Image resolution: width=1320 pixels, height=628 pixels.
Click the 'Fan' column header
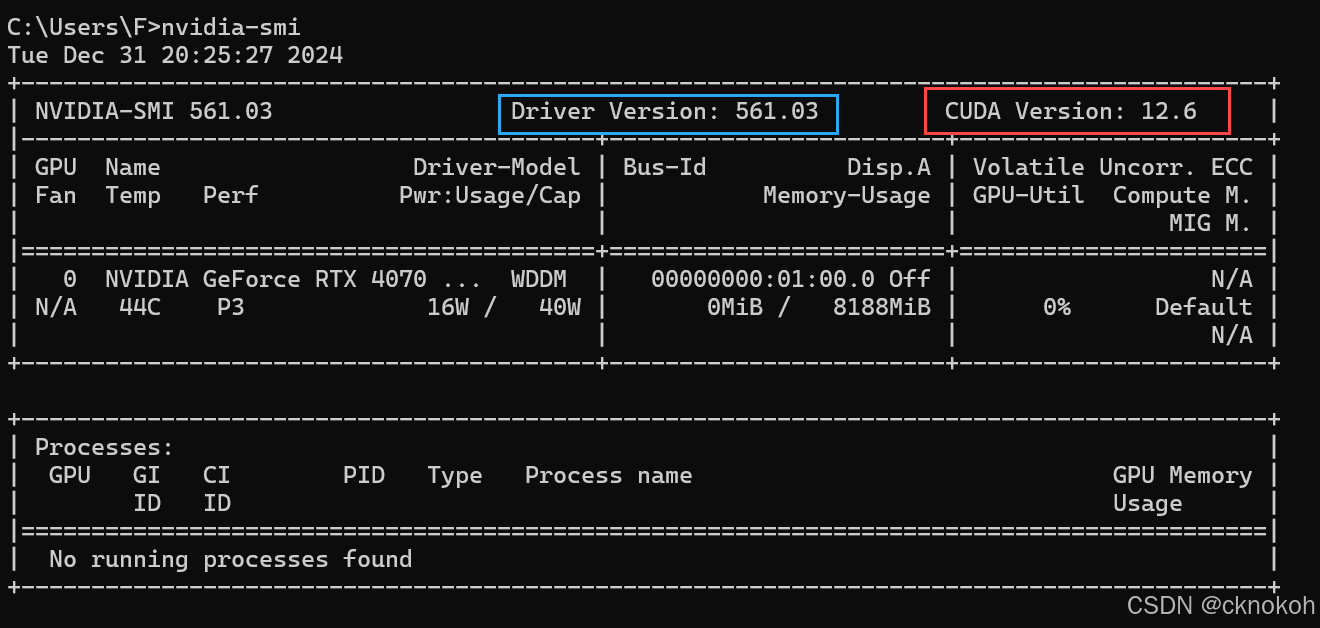(x=56, y=195)
